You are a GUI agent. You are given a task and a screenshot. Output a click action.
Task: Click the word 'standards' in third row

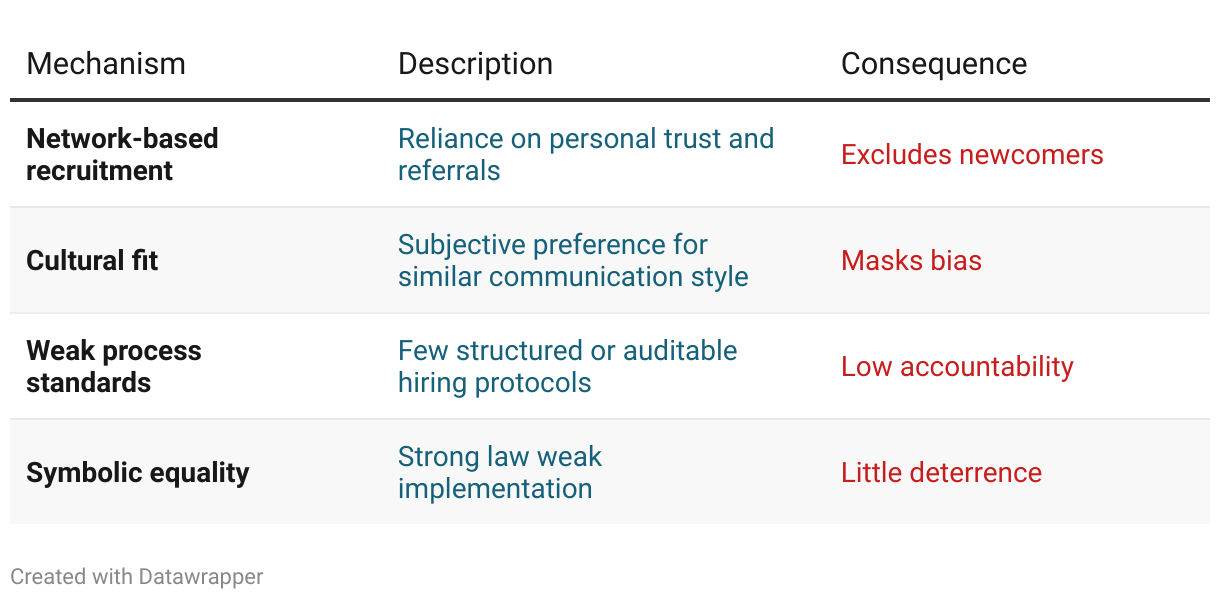click(88, 382)
